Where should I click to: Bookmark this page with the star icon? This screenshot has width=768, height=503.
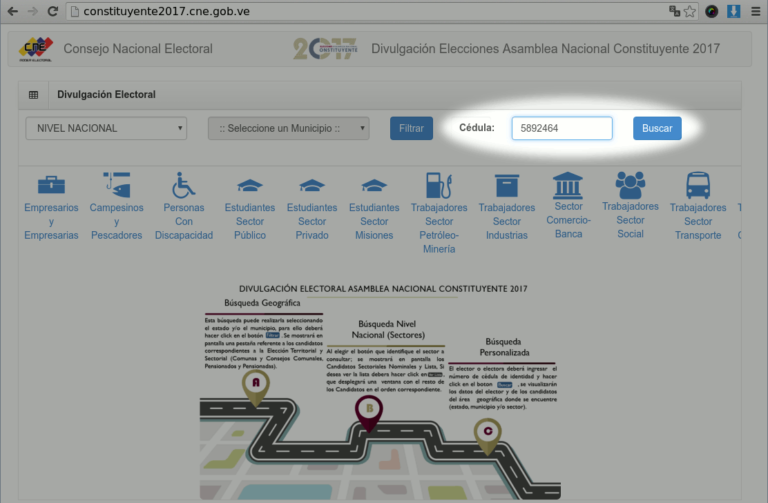690,11
